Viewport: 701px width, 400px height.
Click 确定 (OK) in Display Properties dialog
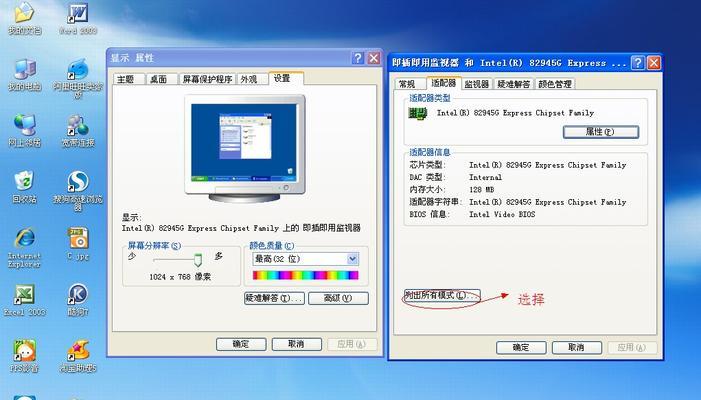[x=241, y=344]
